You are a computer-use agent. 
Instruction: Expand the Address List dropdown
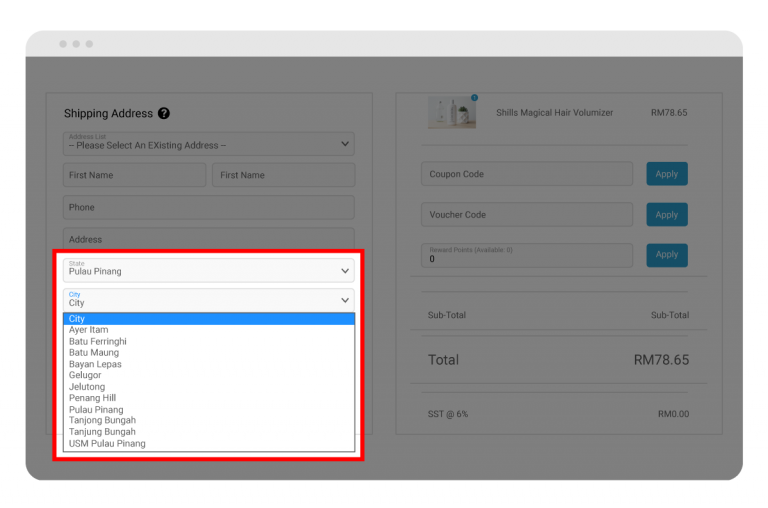tap(208, 144)
